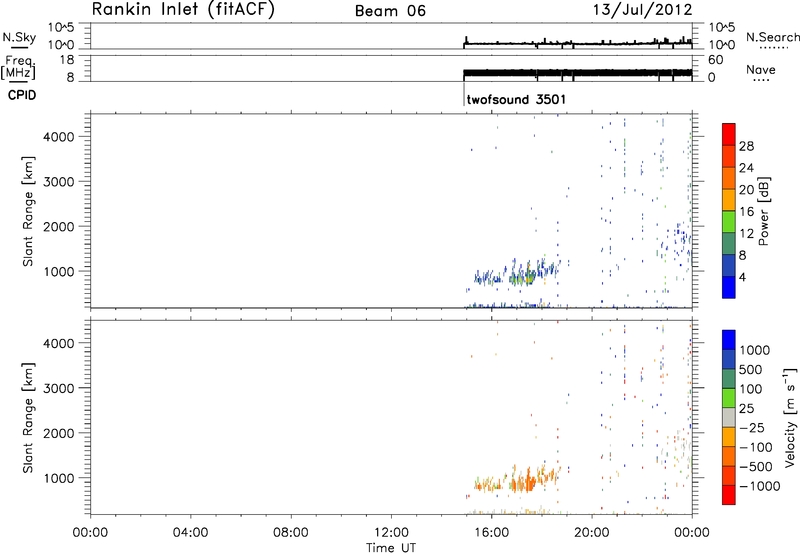Click the red bottom segment of Velocity colorbar
Viewport: 800px width, 554px height.
pos(729,495)
